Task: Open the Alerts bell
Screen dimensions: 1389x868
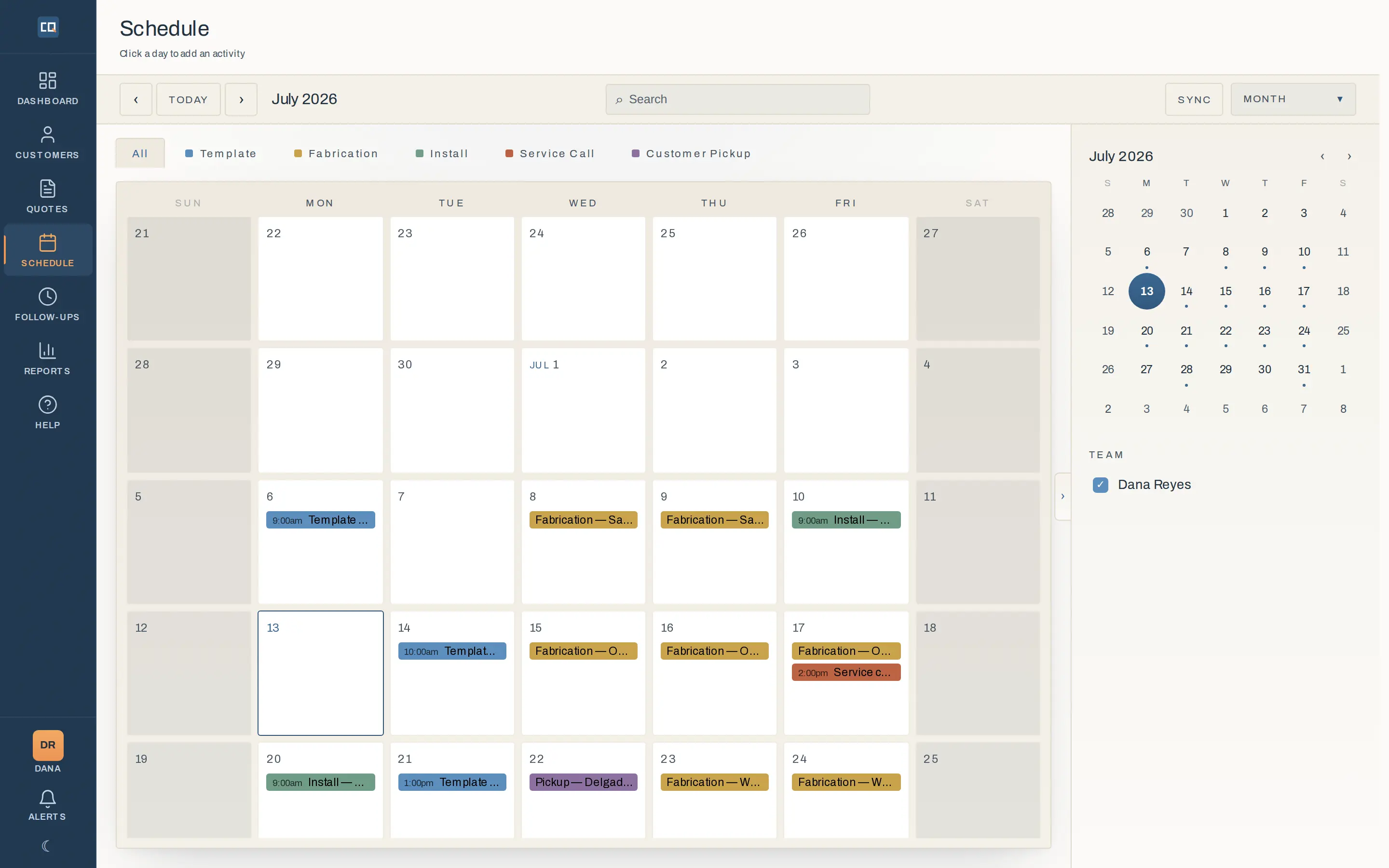Action: point(48,805)
